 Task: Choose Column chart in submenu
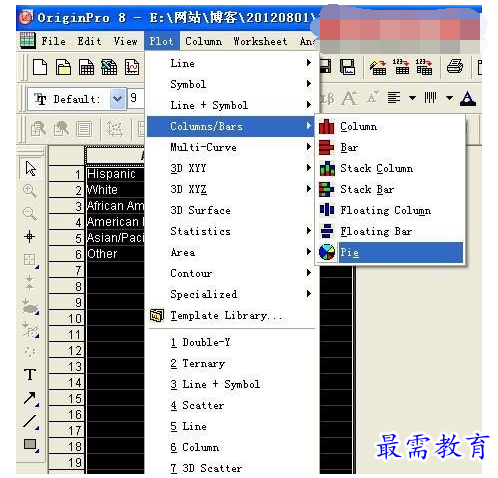pyautogui.click(x=390, y=127)
